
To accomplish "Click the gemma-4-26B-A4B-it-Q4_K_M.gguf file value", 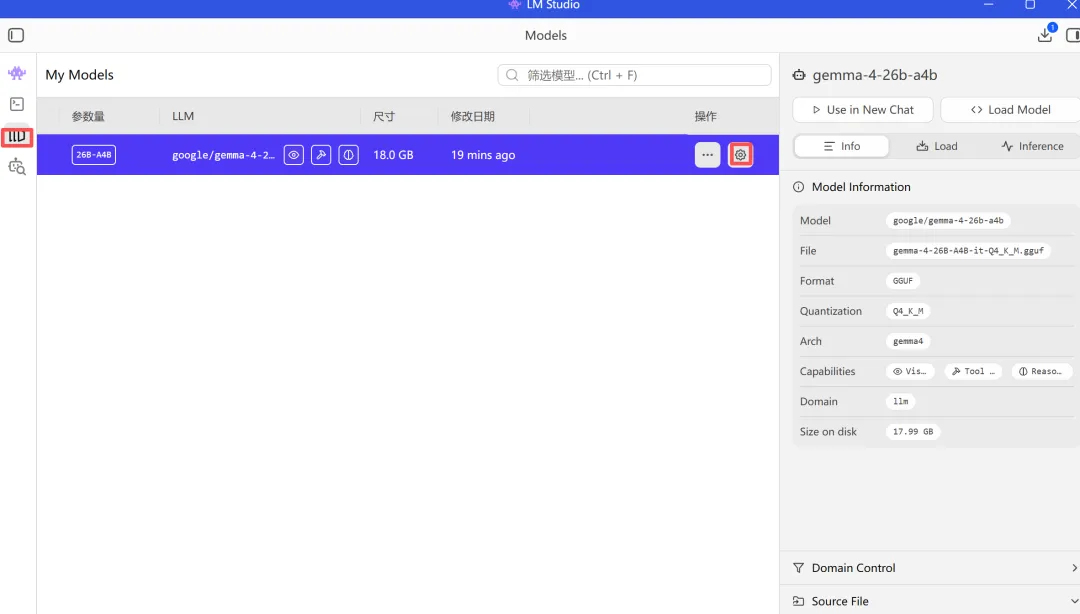I will 968,251.
